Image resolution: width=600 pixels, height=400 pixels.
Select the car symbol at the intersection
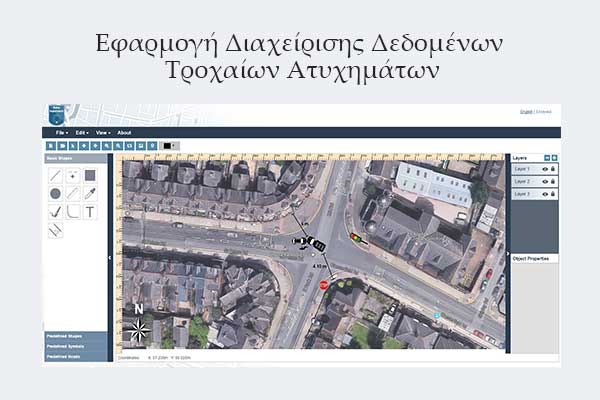(317, 244)
